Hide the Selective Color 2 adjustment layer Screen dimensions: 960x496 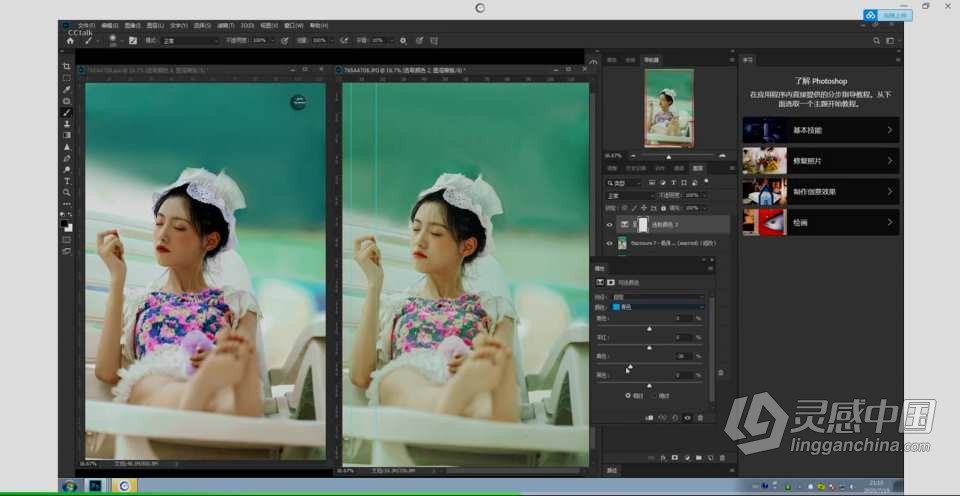coord(609,225)
